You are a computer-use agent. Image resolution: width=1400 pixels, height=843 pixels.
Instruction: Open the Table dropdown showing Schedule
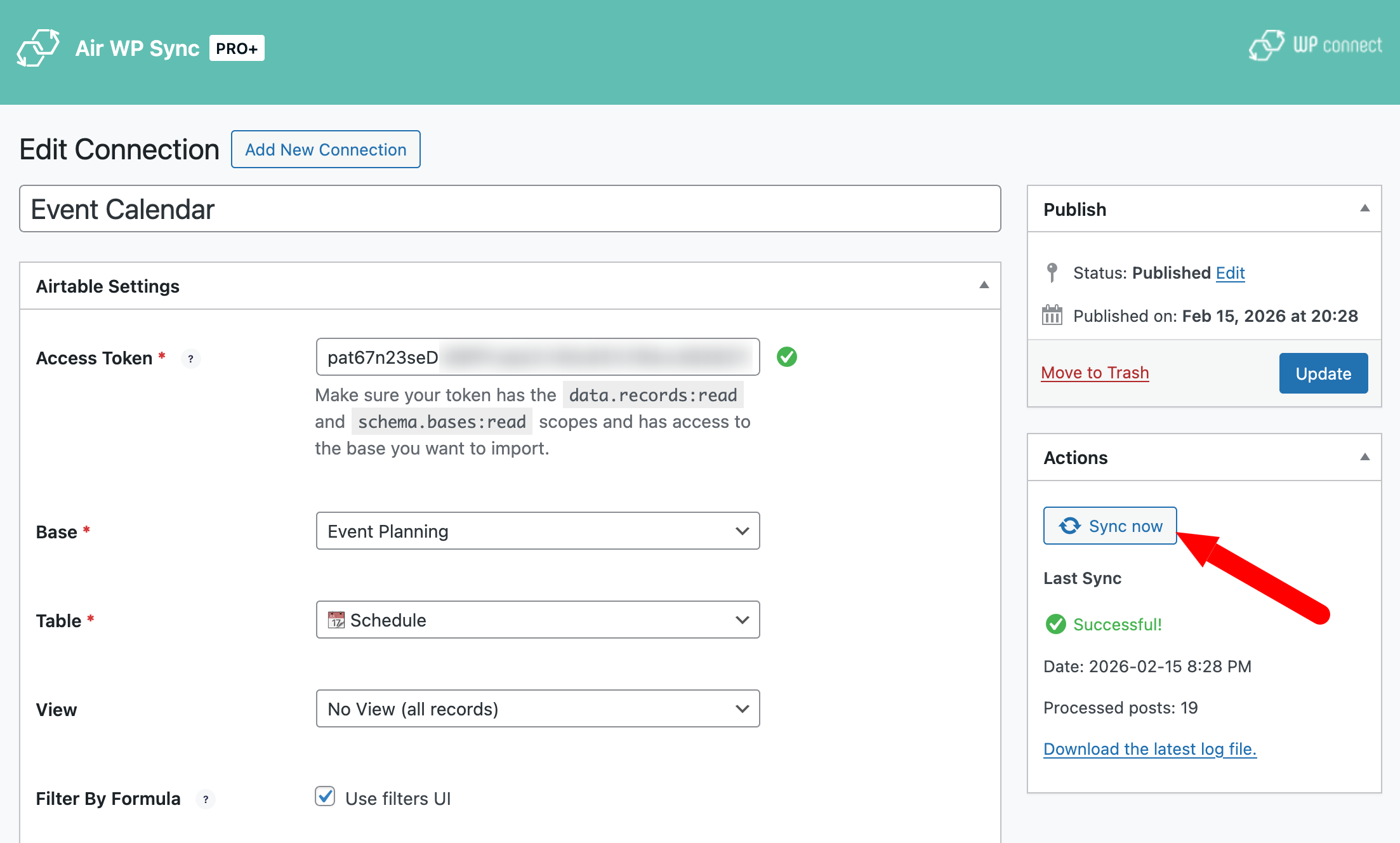(538, 620)
